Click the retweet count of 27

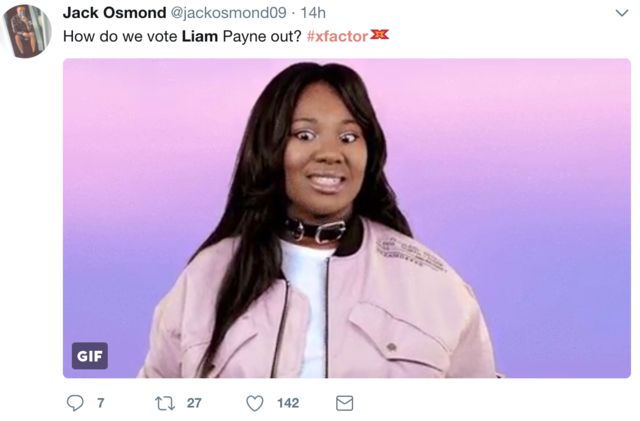(194, 403)
